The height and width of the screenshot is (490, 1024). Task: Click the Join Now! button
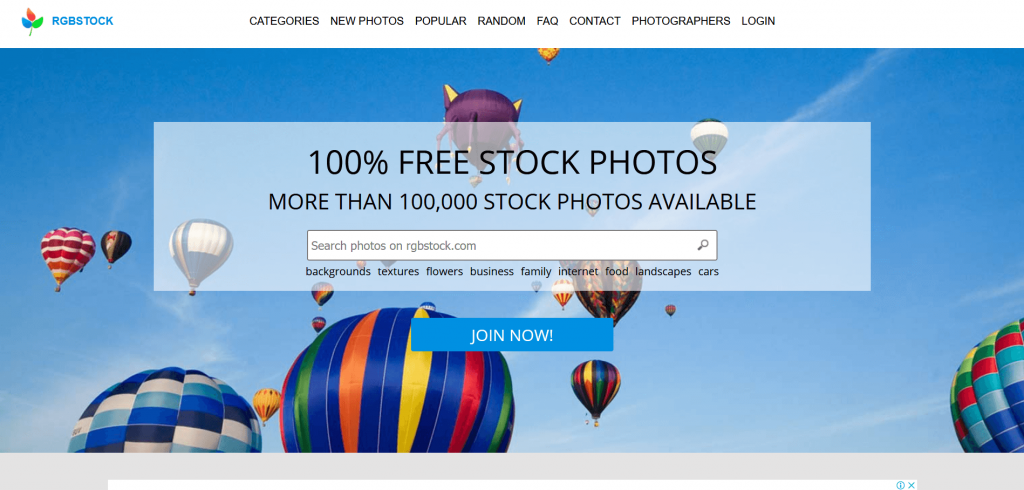pyautogui.click(x=512, y=335)
